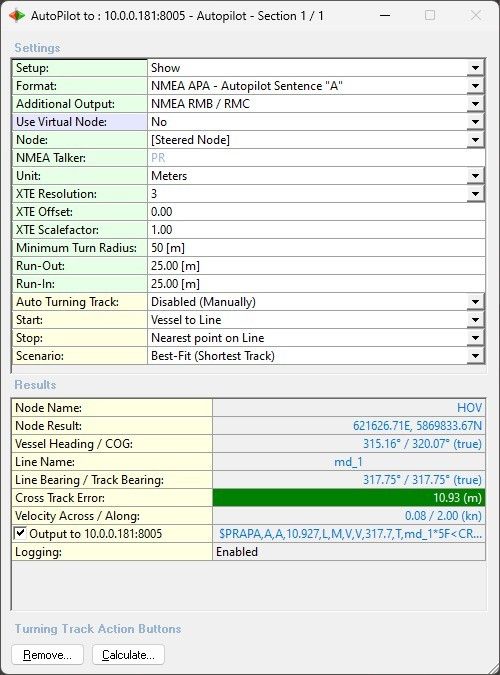Open the Node dropdown arrow

pyautogui.click(x=475, y=140)
